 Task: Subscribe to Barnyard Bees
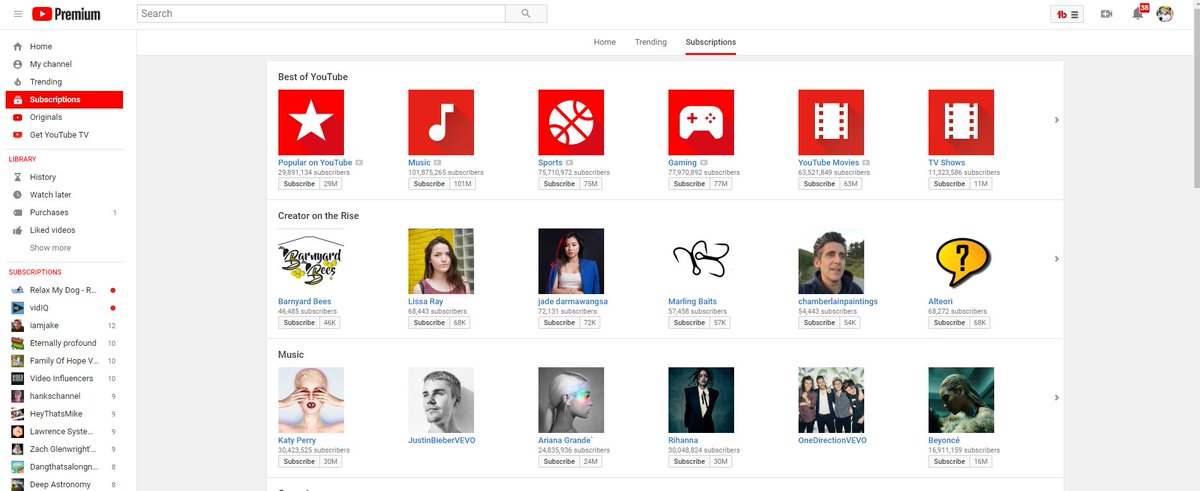click(x=299, y=323)
